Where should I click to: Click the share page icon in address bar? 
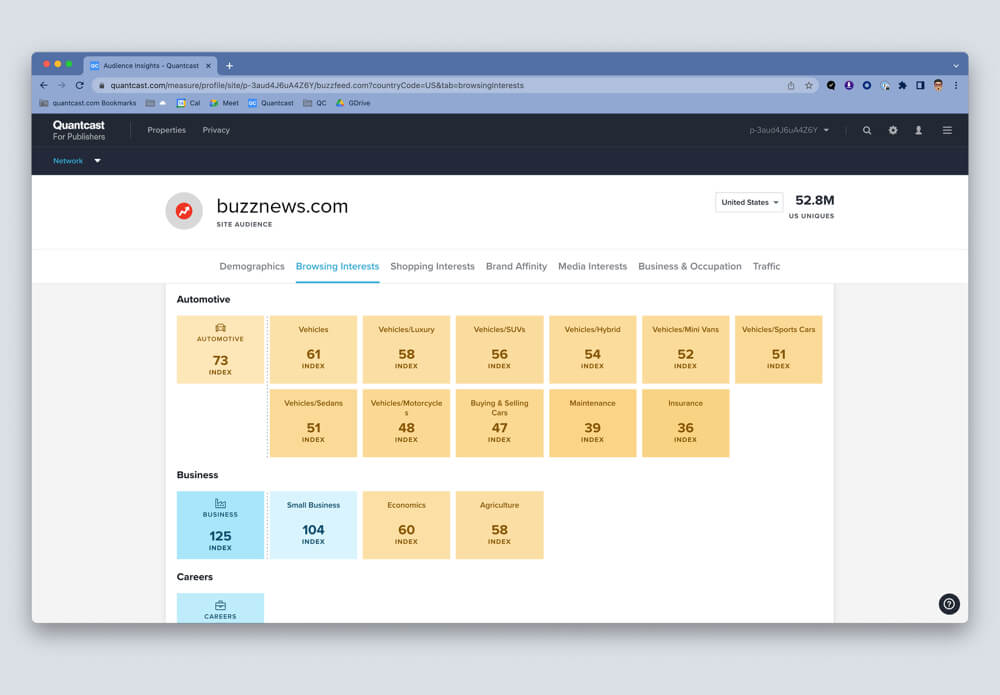(791, 85)
